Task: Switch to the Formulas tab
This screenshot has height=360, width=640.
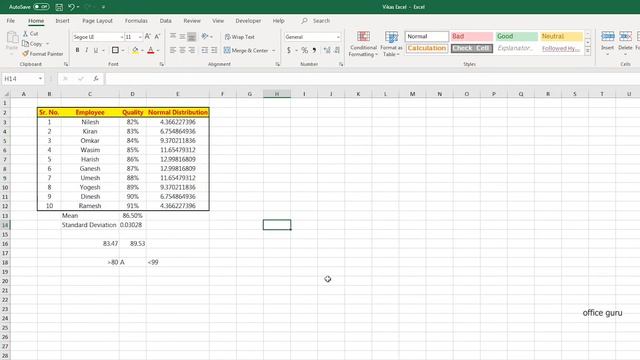Action: [136, 20]
